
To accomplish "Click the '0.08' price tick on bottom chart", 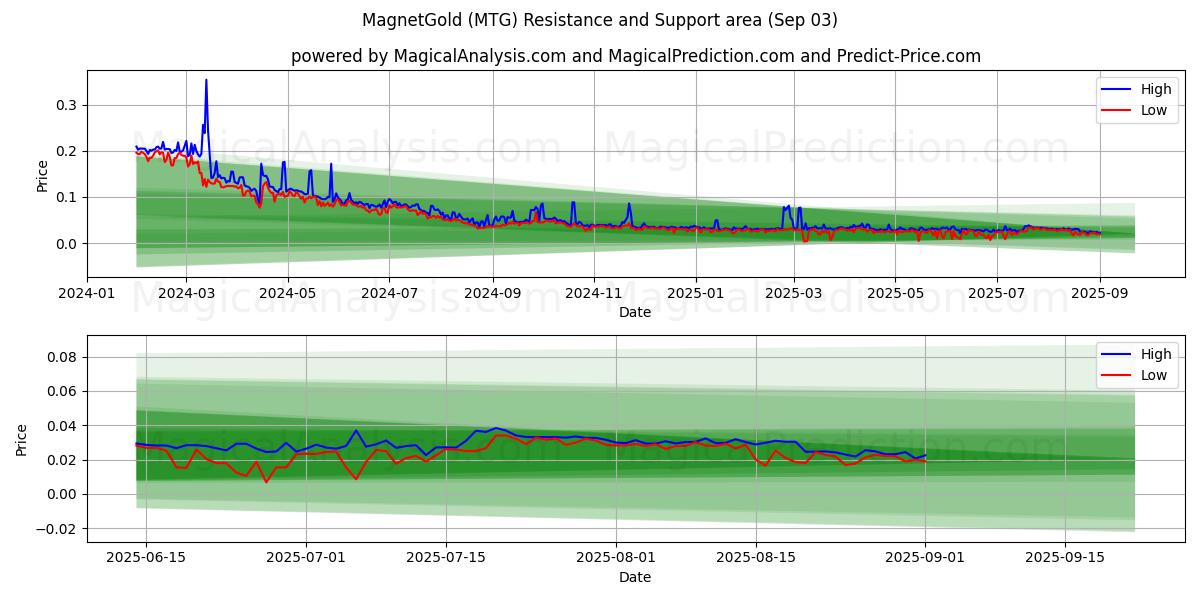I will 62,357.
